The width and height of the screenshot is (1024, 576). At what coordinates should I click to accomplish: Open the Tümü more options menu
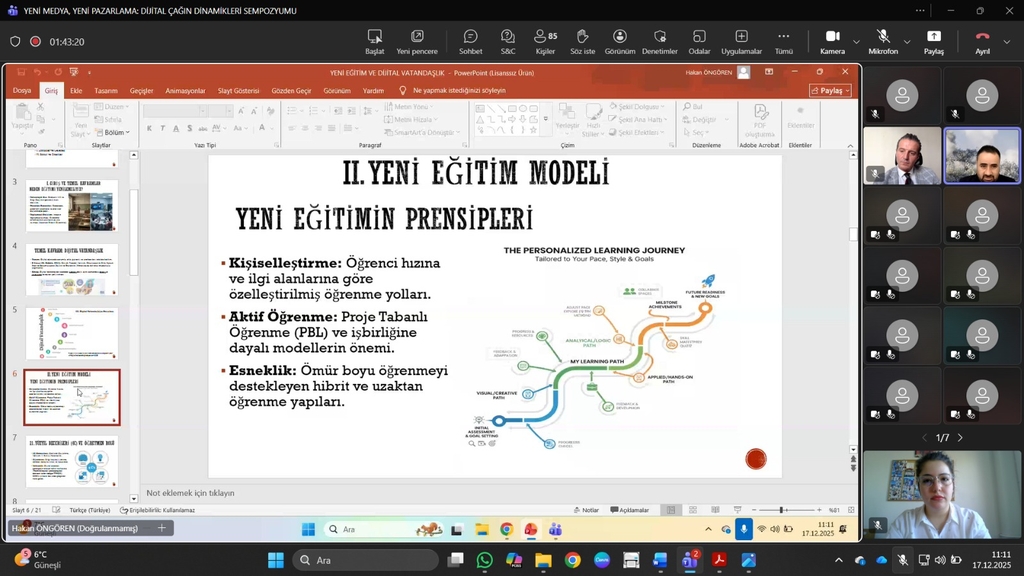[x=783, y=41]
